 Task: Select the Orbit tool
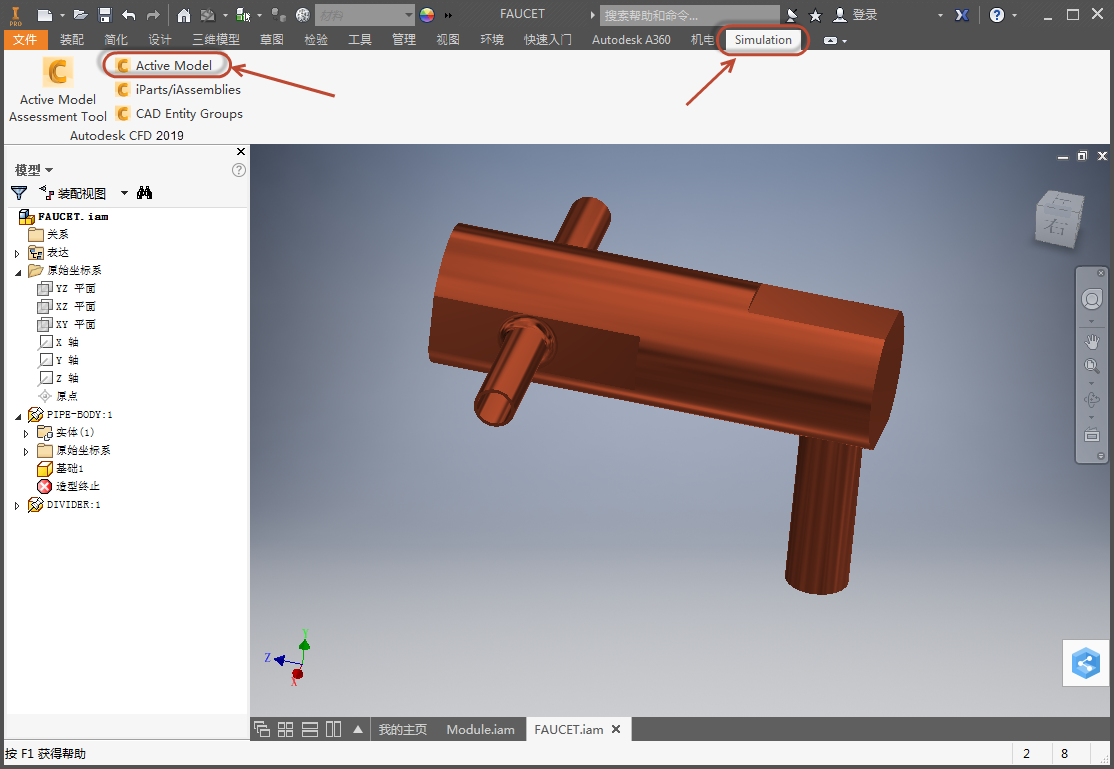pos(1092,399)
